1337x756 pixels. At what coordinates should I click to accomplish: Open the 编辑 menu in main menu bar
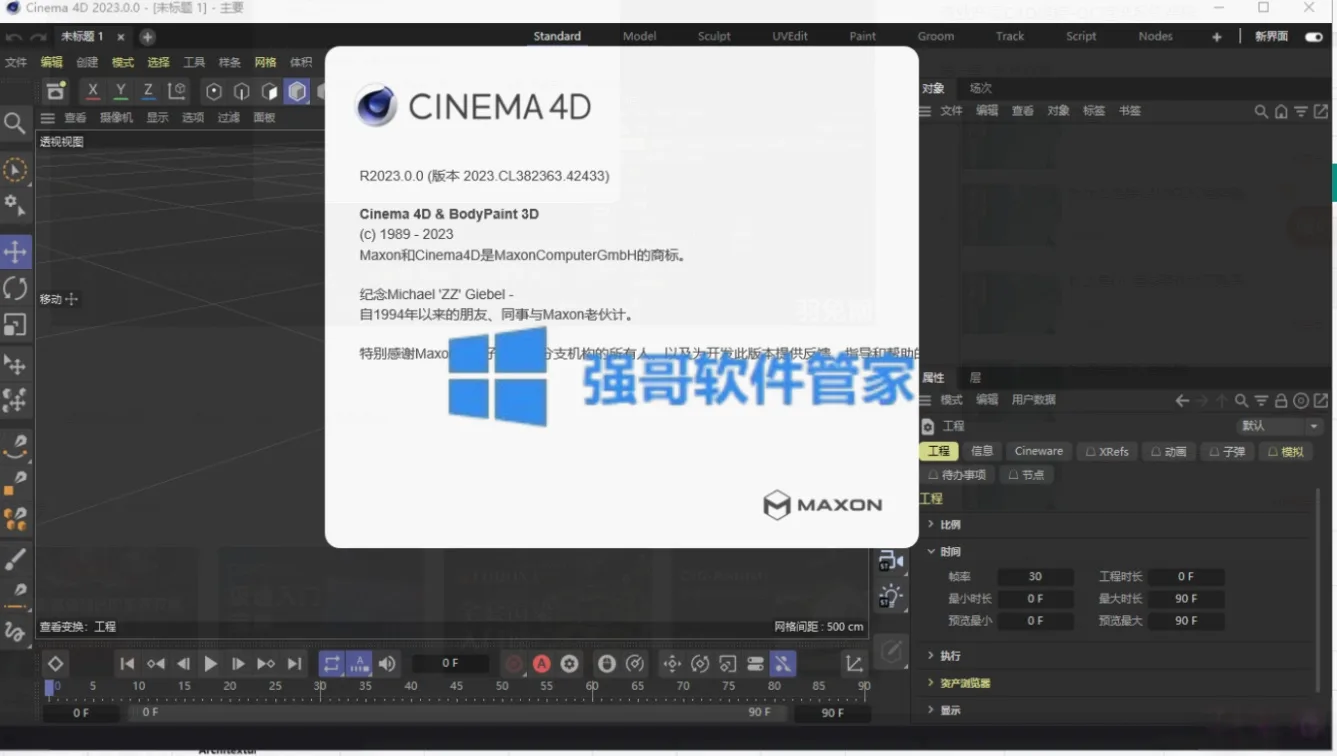point(52,62)
